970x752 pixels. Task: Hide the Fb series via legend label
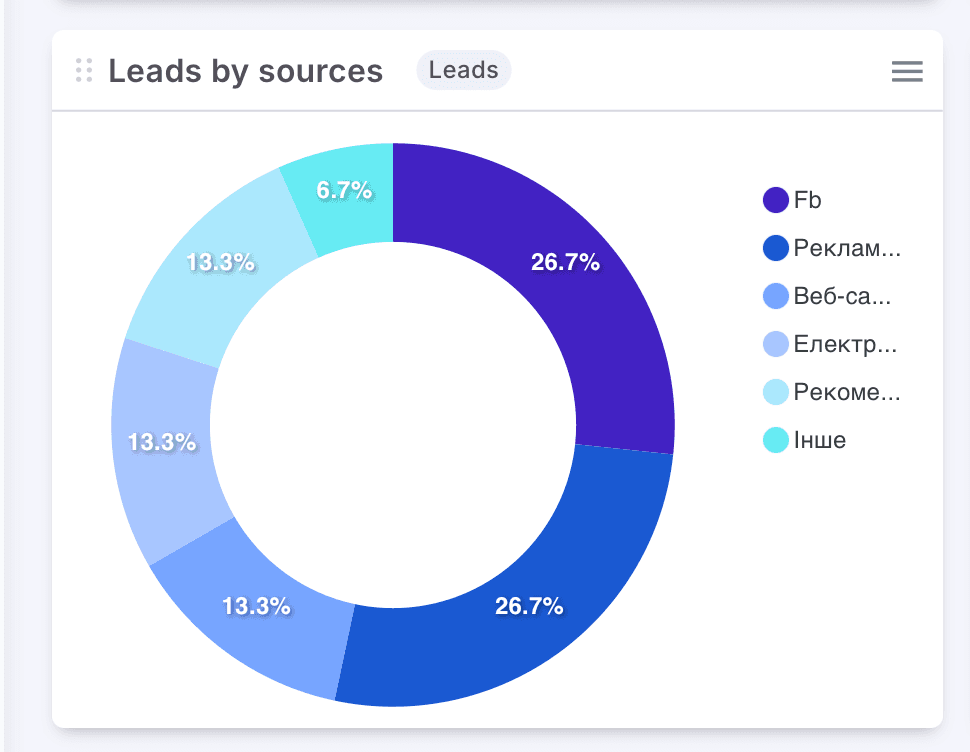pyautogui.click(x=808, y=200)
